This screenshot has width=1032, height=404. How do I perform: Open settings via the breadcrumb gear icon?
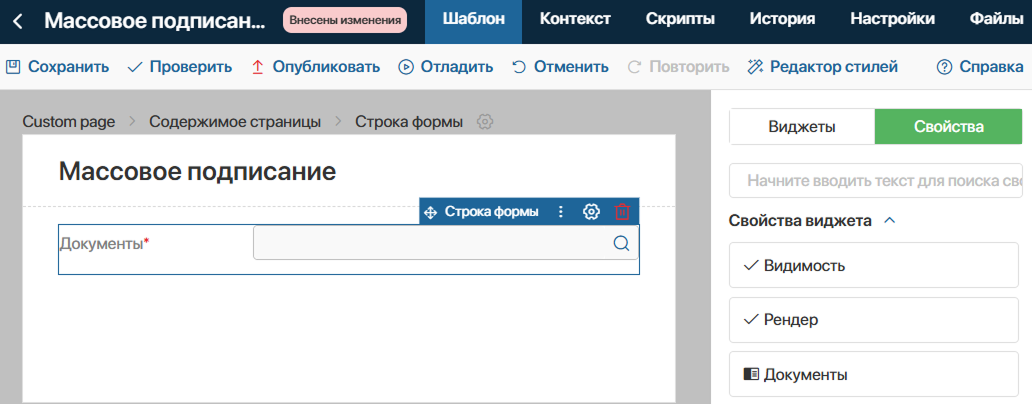[x=485, y=122]
